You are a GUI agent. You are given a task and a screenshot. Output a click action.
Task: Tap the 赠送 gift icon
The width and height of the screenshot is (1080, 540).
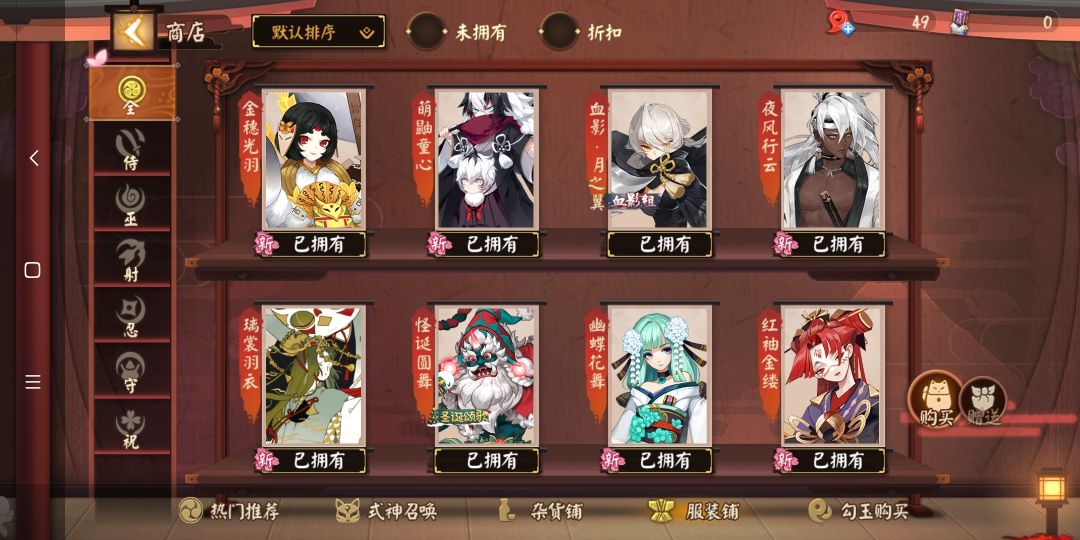[983, 402]
